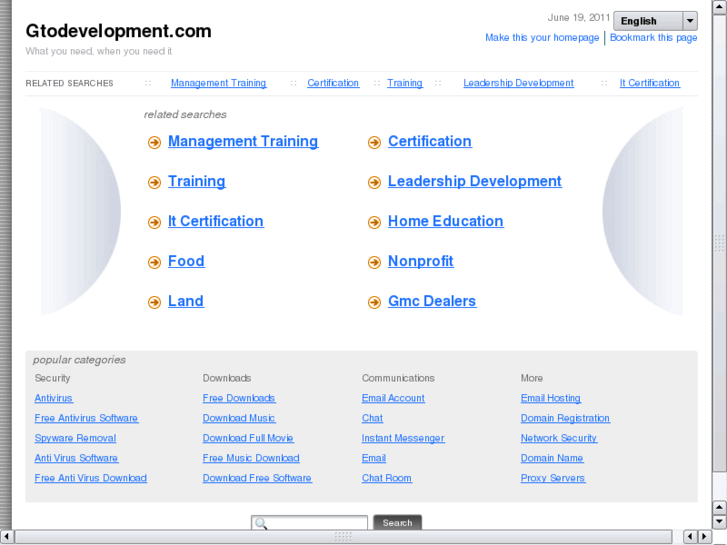The image size is (727, 545).
Task: Click Bookmark this page link
Action: click(653, 38)
